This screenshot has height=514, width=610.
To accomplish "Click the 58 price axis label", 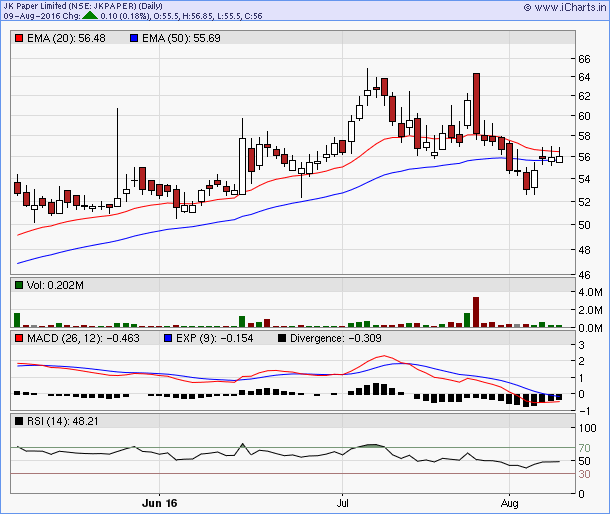I will 584,136.
